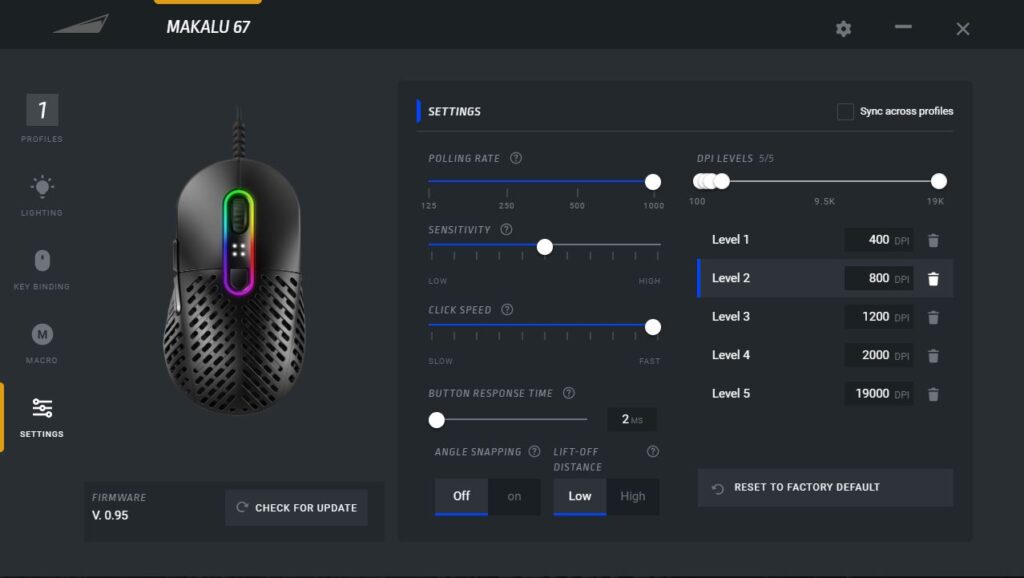Click Check for Update button
The width and height of the screenshot is (1024, 578).
[296, 508]
